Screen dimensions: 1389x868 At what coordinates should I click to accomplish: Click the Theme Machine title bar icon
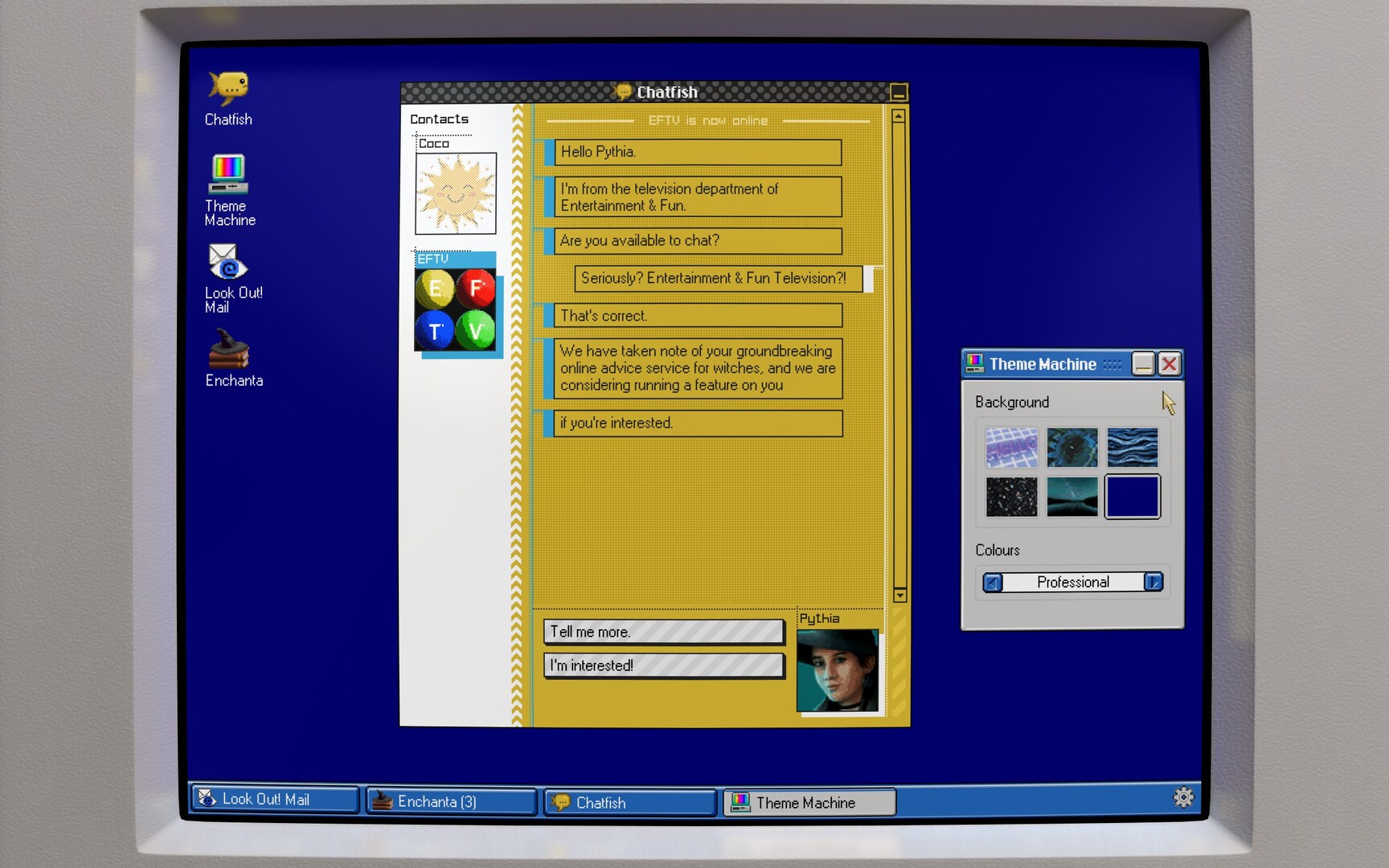pyautogui.click(x=975, y=364)
